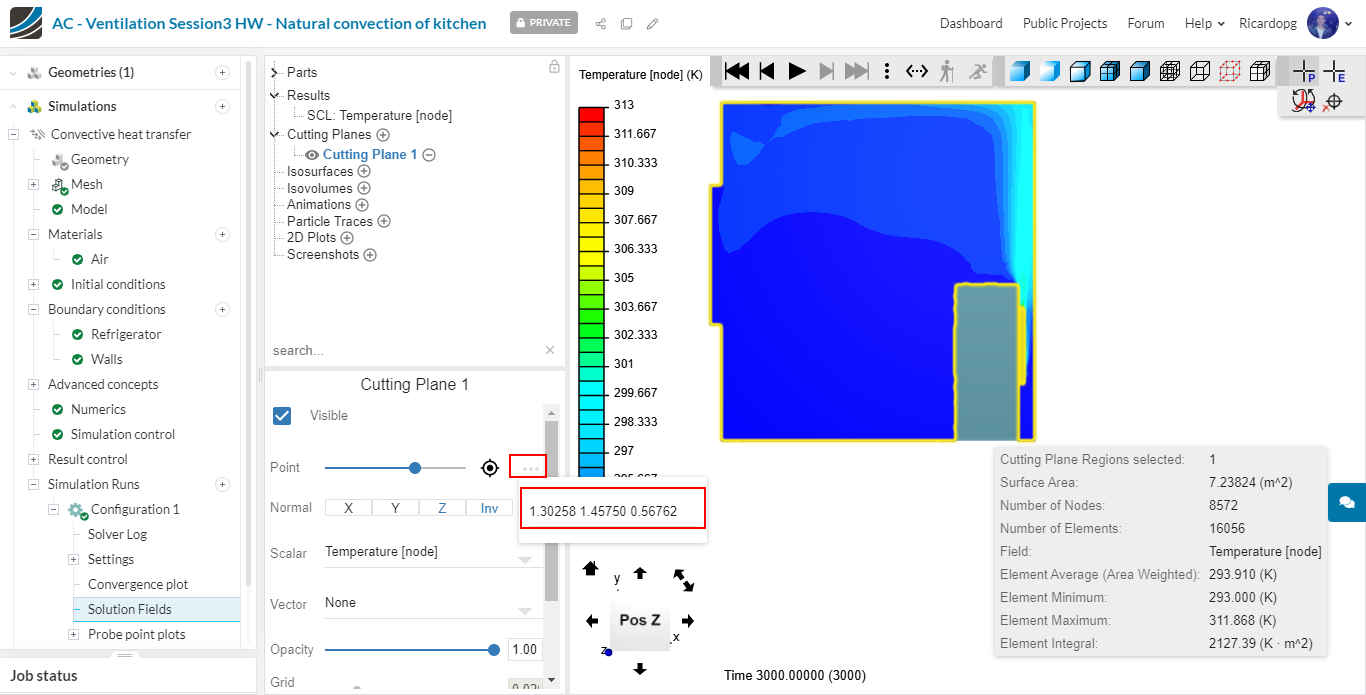Uncheck the Visible checkbox

pos(283,415)
